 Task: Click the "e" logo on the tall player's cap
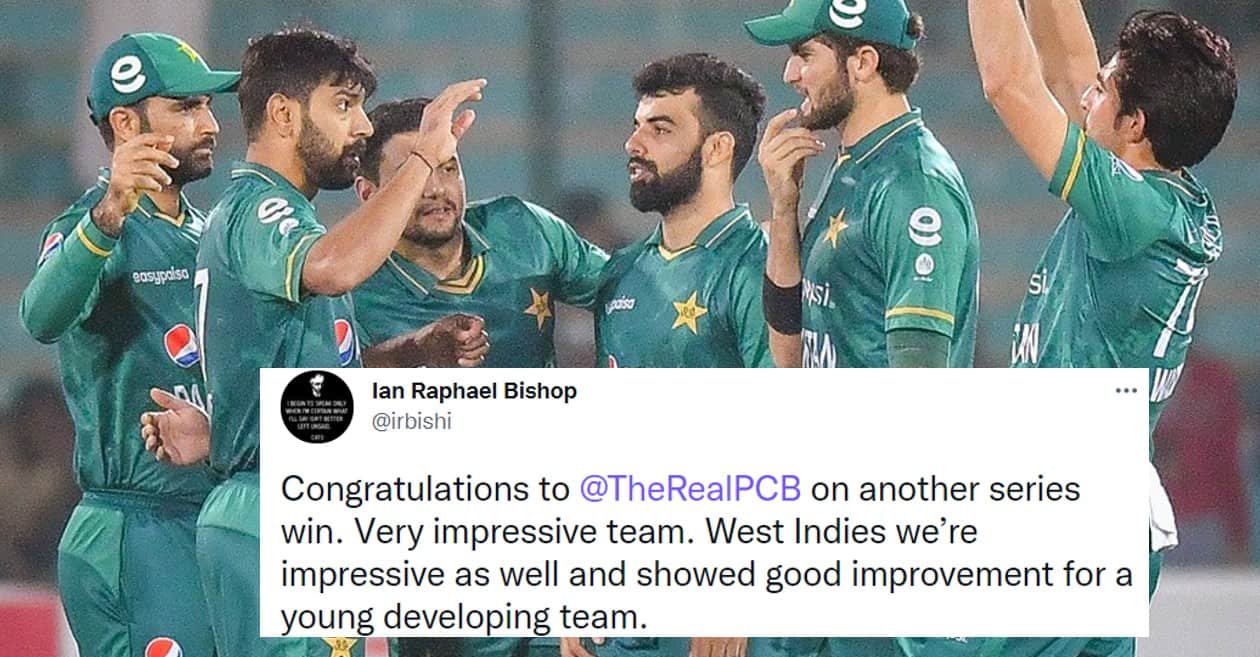[848, 13]
